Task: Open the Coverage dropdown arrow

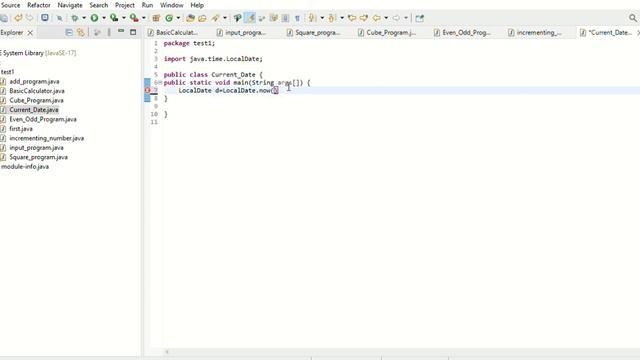Action: [124, 18]
